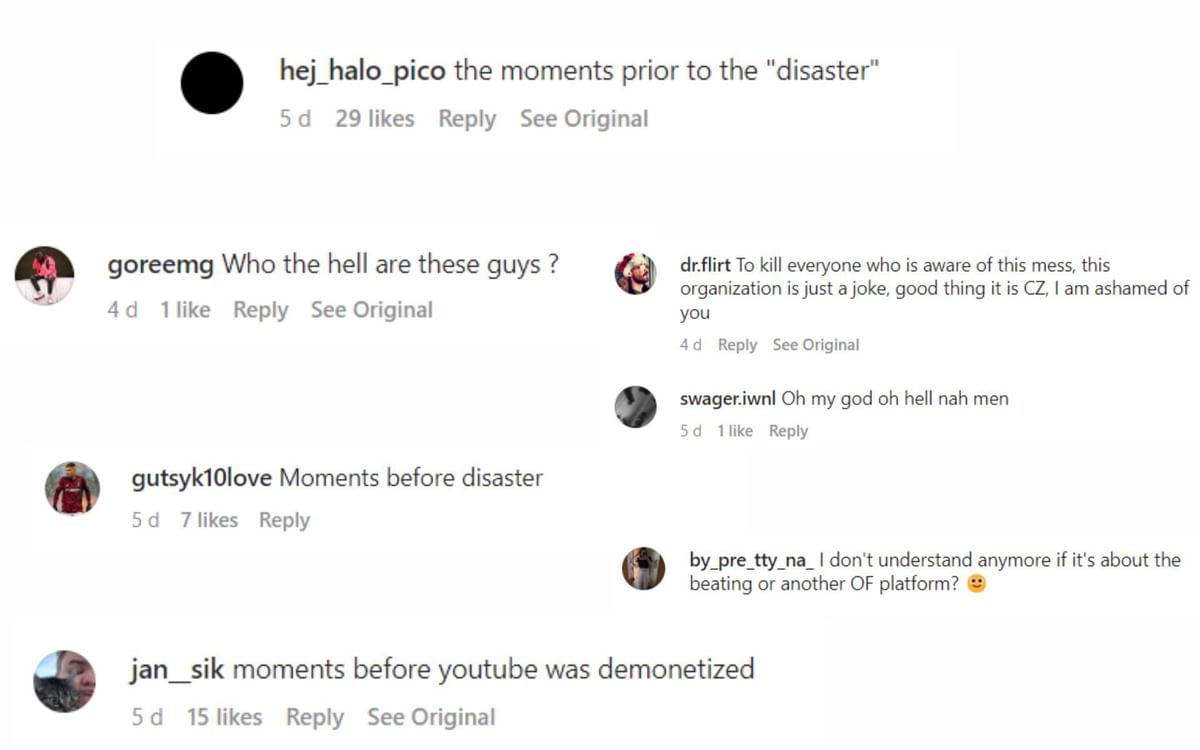1200x750 pixels.
Task: View 29 likes on hej_halo_pico's comment
Action: click(375, 119)
